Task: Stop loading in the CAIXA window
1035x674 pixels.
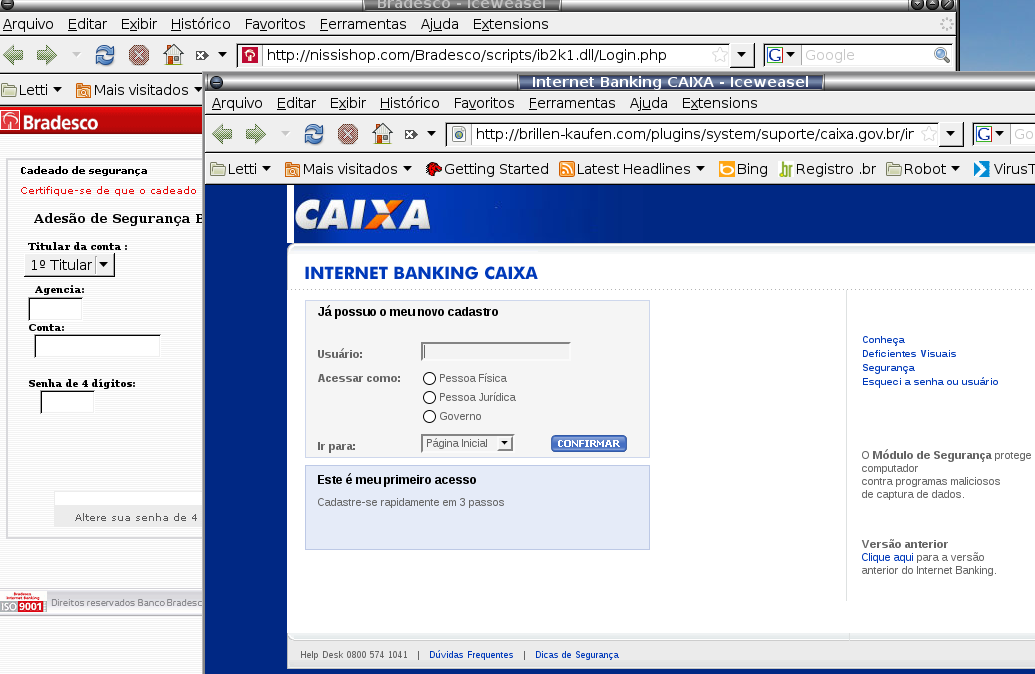Action: 348,134
